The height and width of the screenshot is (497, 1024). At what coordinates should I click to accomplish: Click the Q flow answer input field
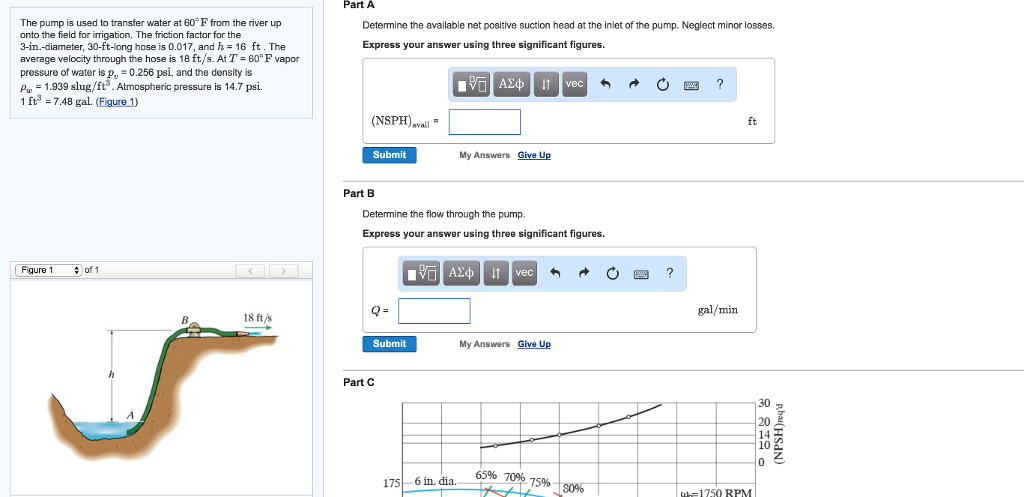pos(434,311)
